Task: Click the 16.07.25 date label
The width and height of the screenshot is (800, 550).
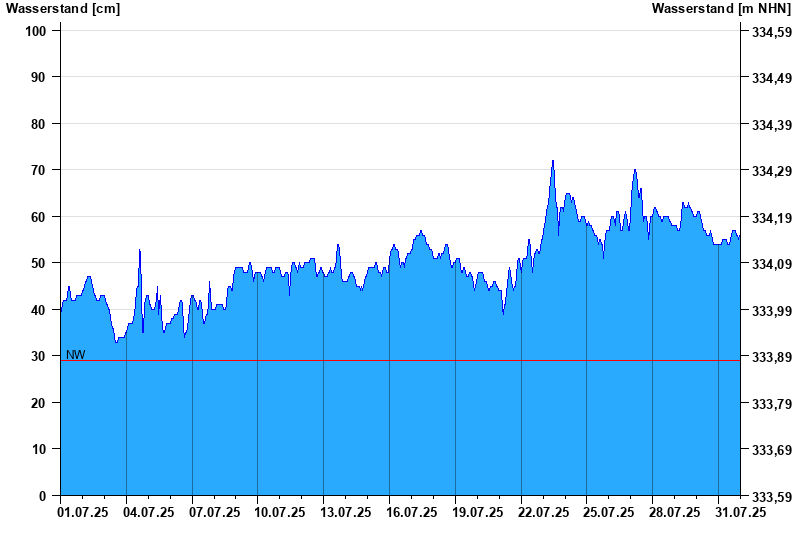Action: (412, 512)
